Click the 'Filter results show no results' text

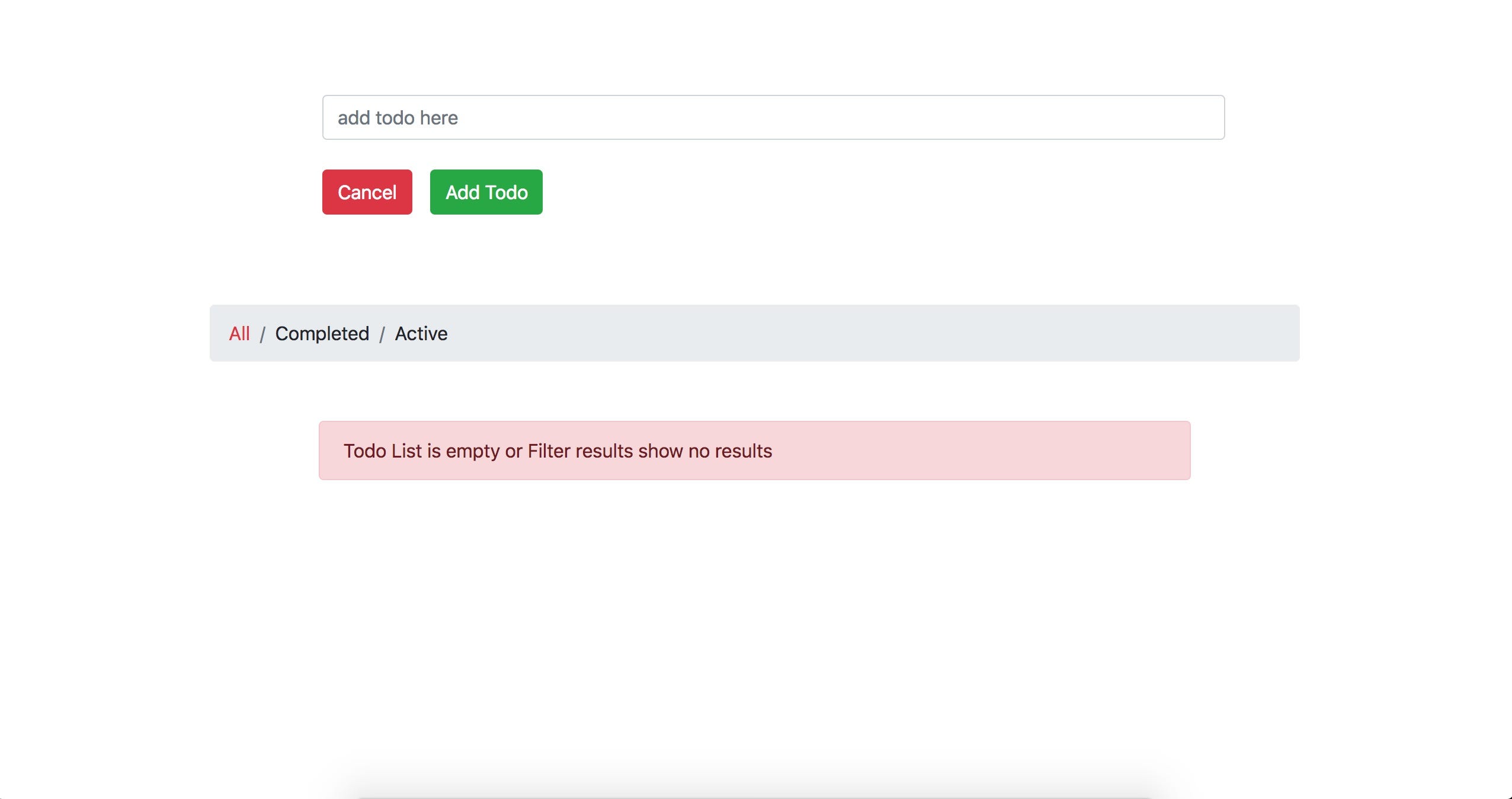point(649,451)
